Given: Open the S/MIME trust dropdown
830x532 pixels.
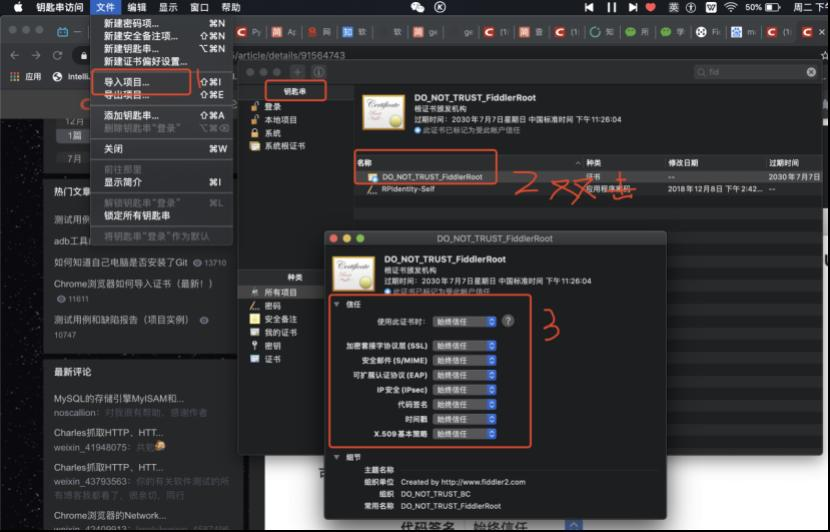Looking at the screenshot, I should pyautogui.click(x=464, y=360).
